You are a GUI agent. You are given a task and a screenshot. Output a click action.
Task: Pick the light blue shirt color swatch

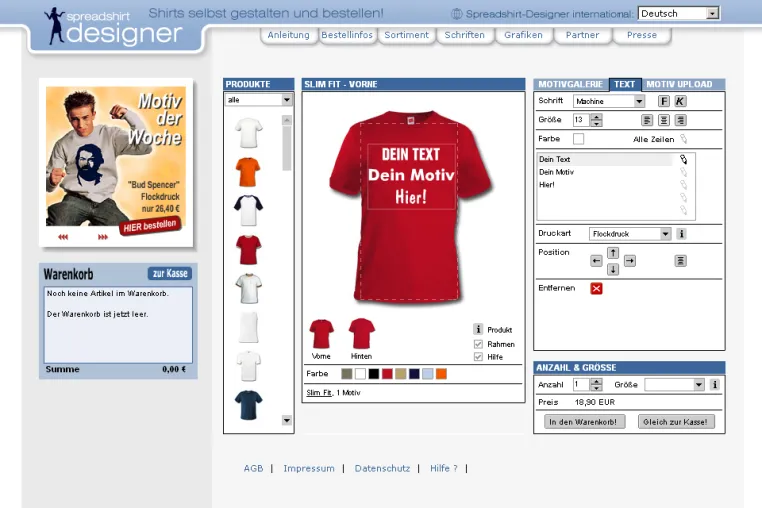click(x=427, y=374)
